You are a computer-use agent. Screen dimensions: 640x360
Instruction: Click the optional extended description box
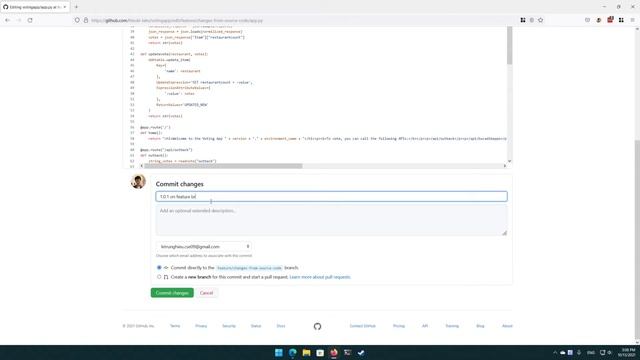coord(331,220)
